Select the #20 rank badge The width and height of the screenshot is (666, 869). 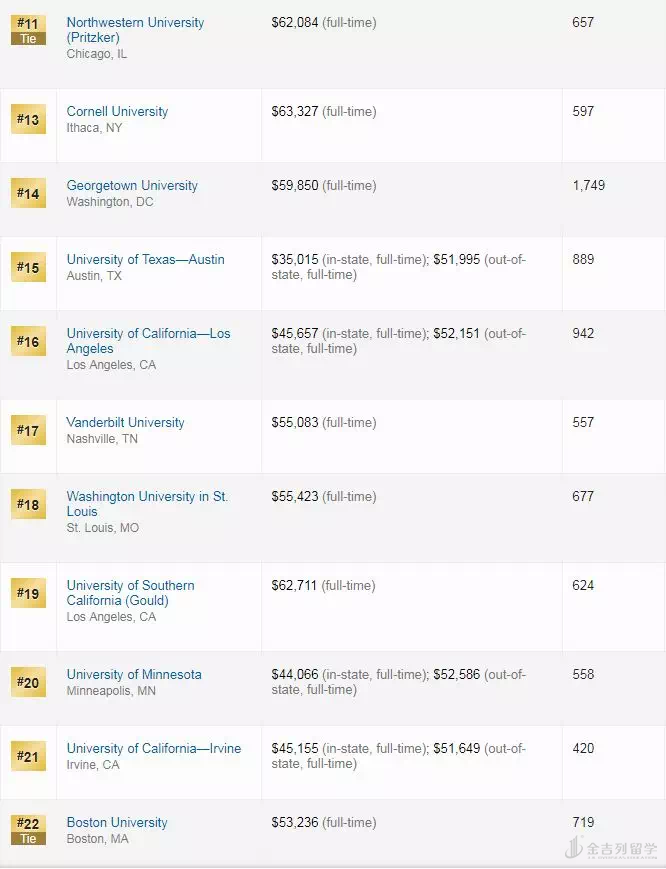point(28,683)
